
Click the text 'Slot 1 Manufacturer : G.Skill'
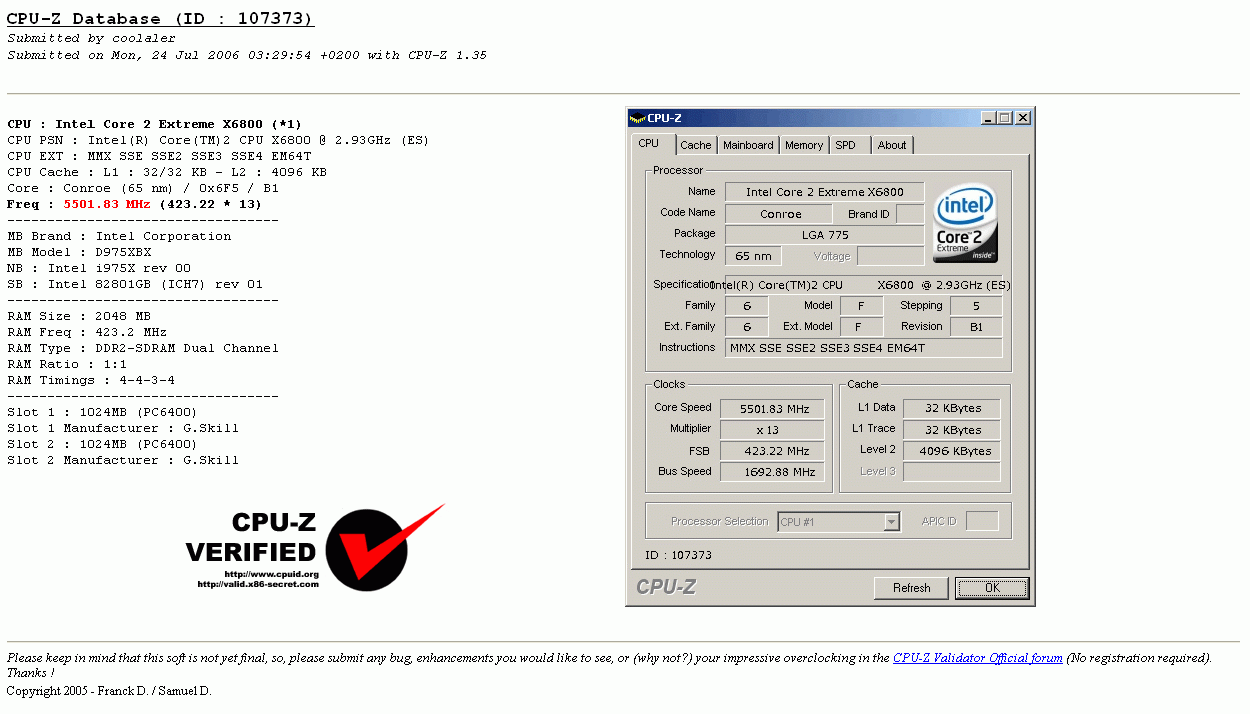[123, 428]
